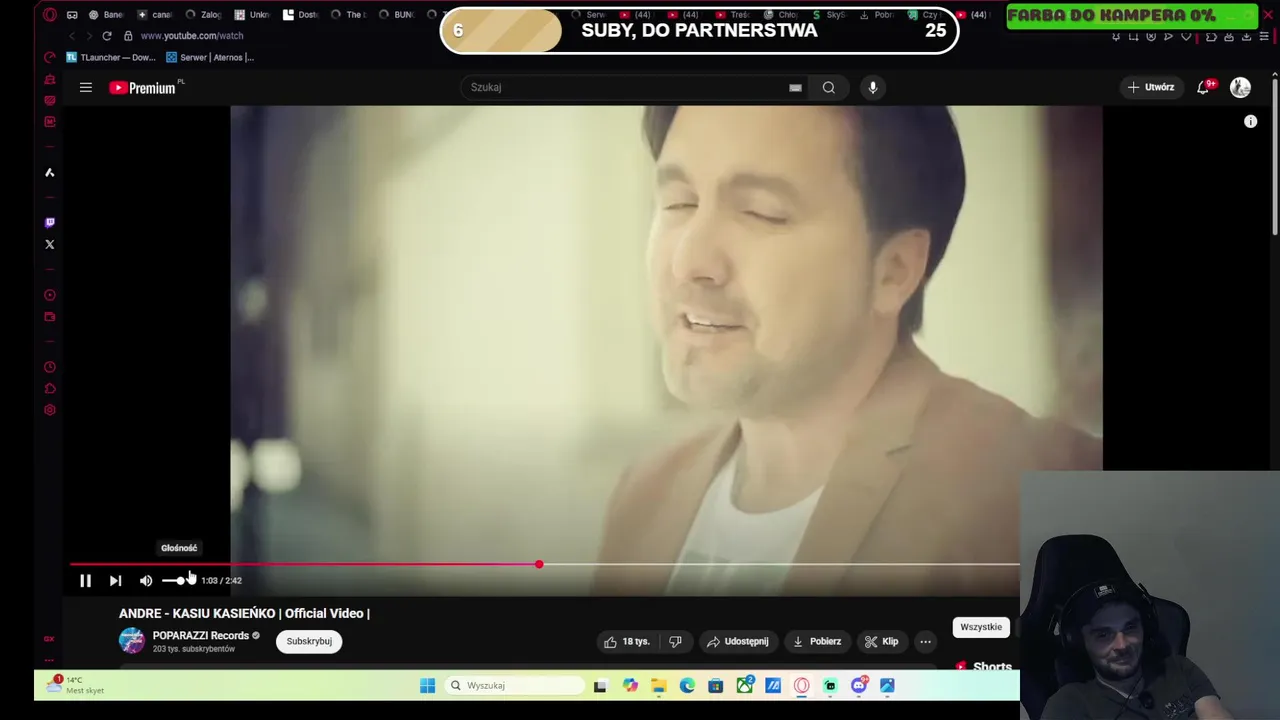Switch to the Unkn browser tab
Image resolution: width=1280 pixels, height=720 pixels.
252,15
